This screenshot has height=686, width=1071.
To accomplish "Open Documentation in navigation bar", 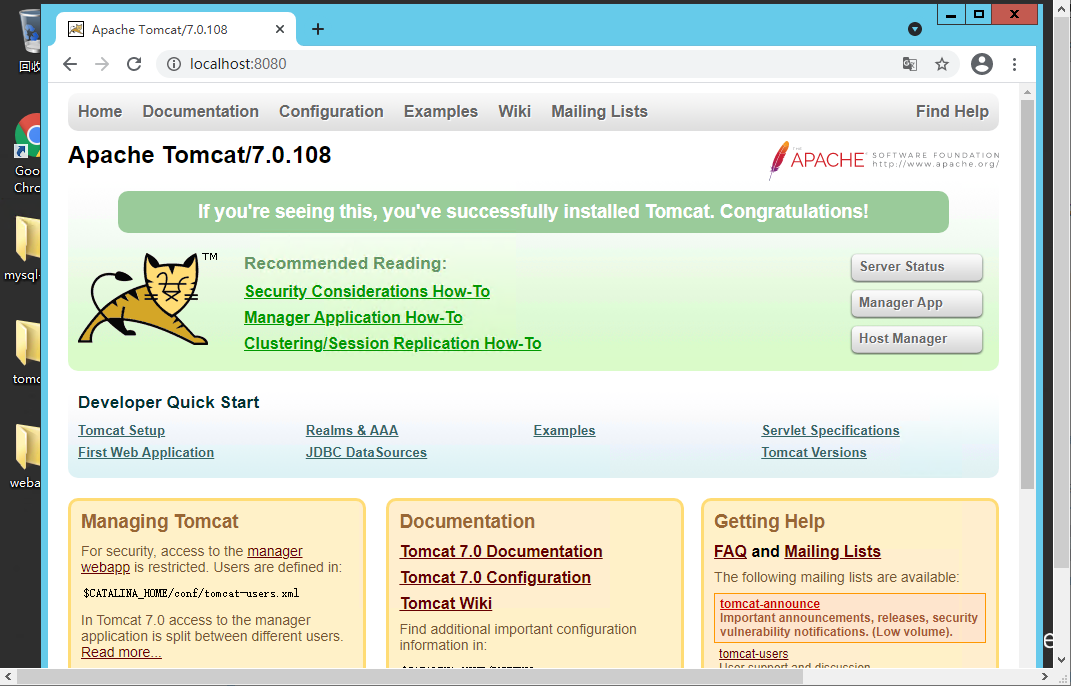I will (200, 111).
